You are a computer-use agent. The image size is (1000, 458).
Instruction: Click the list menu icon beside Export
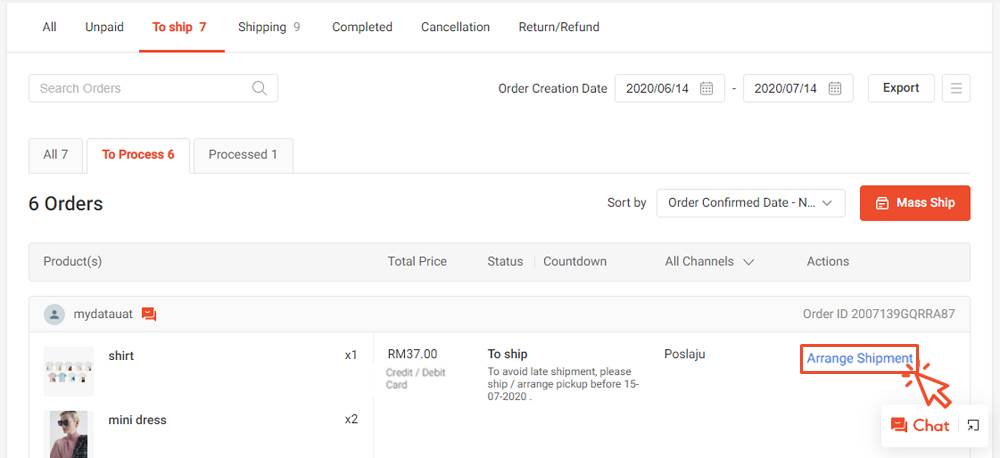(x=956, y=89)
